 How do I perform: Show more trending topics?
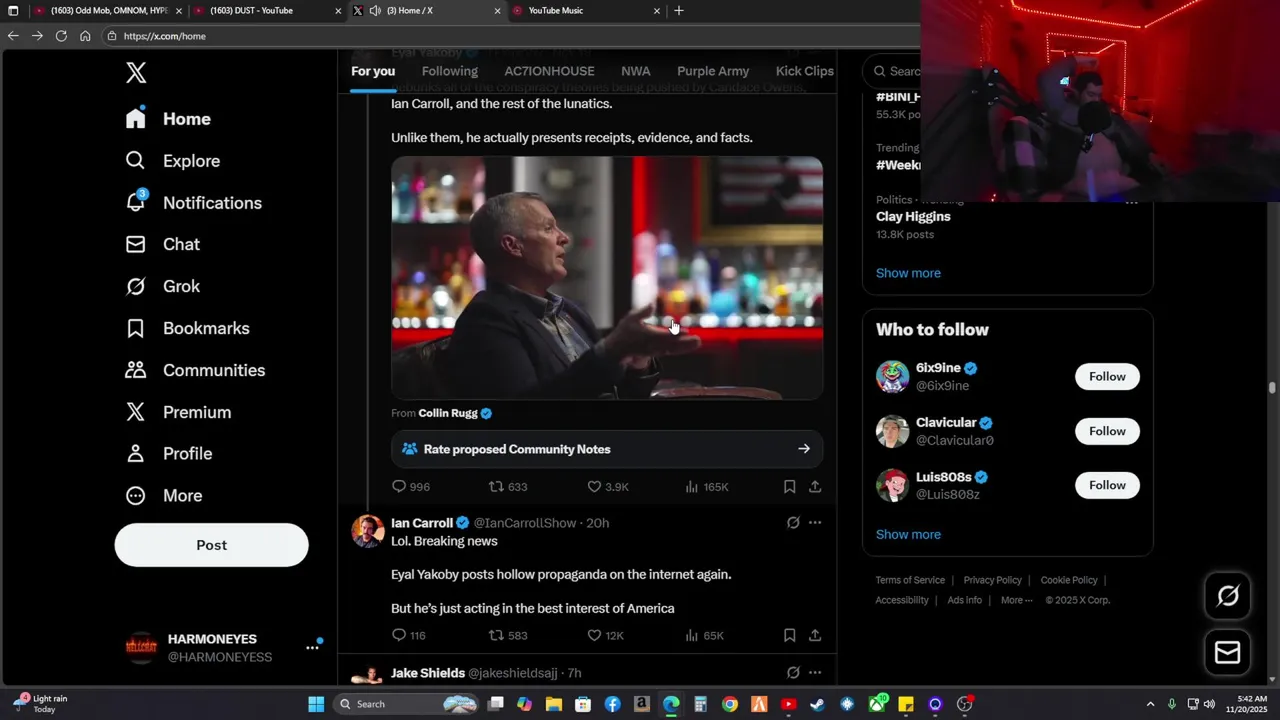pyautogui.click(x=908, y=273)
